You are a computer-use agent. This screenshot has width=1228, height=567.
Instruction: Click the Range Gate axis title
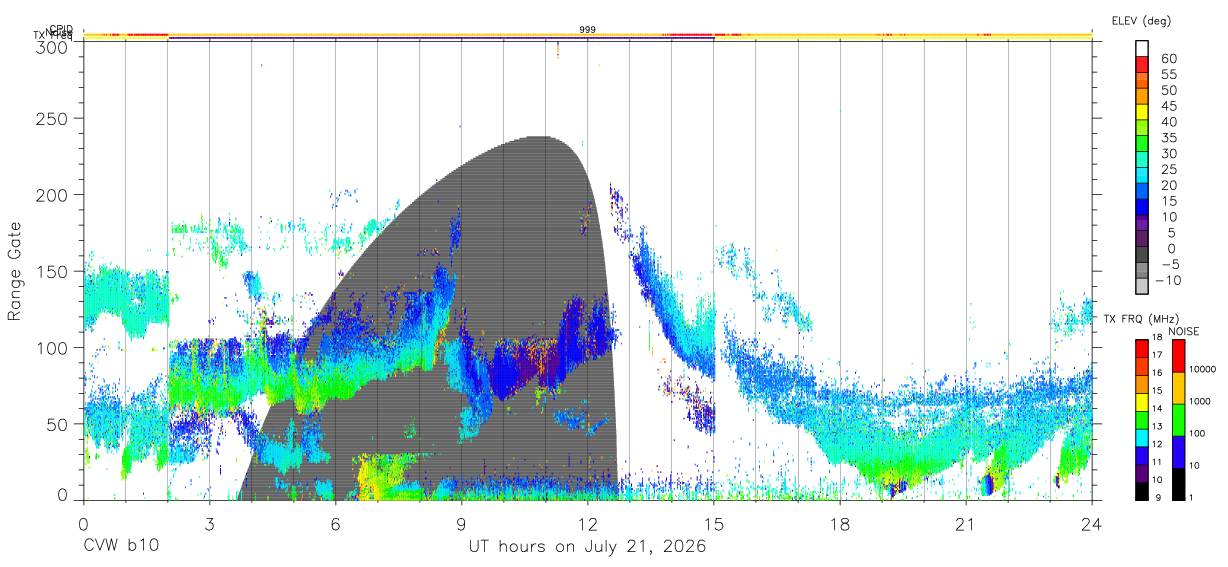pyautogui.click(x=17, y=272)
